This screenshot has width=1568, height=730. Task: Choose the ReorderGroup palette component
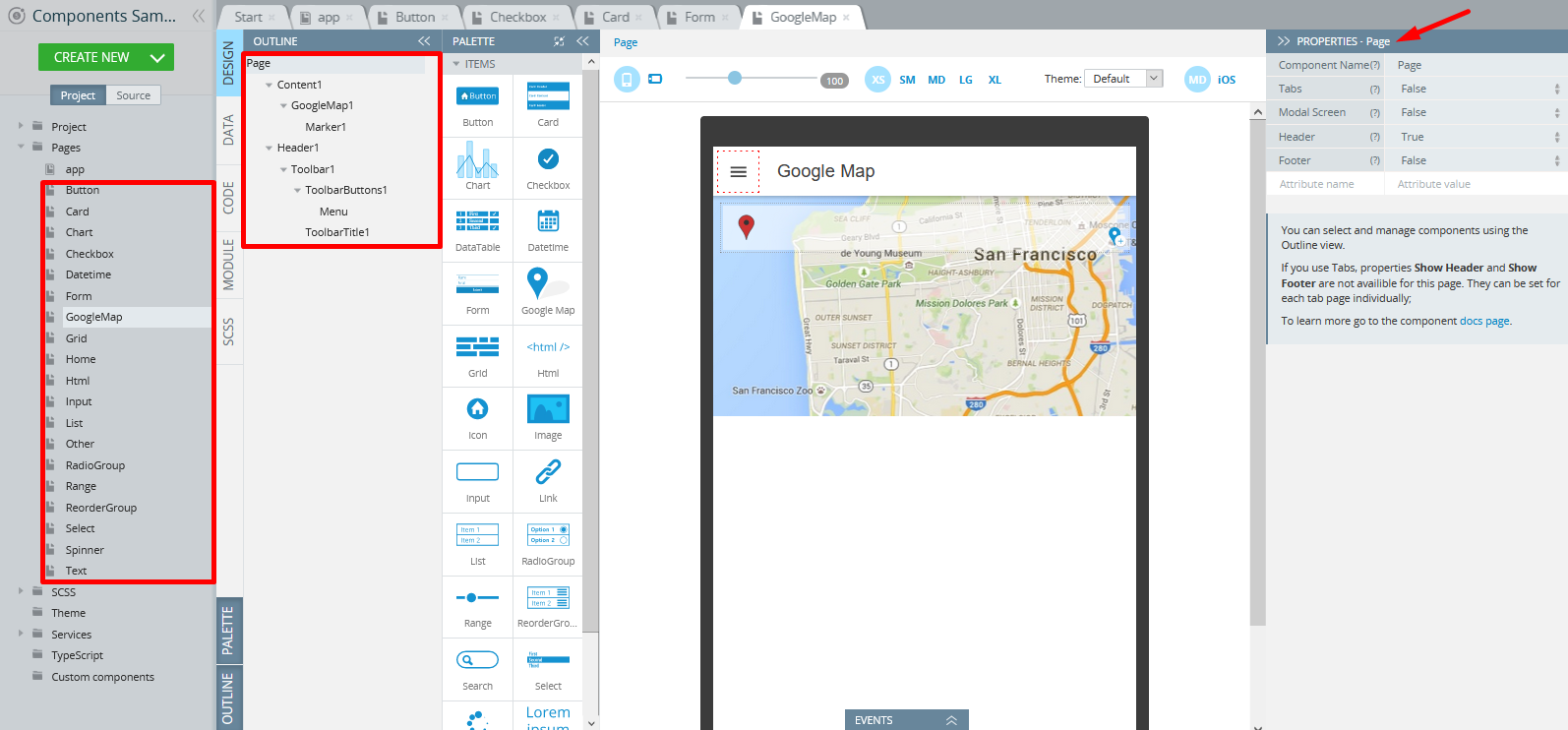click(x=548, y=607)
